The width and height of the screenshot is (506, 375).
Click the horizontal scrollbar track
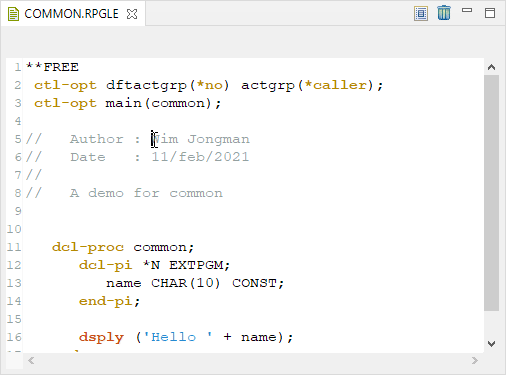point(253,361)
